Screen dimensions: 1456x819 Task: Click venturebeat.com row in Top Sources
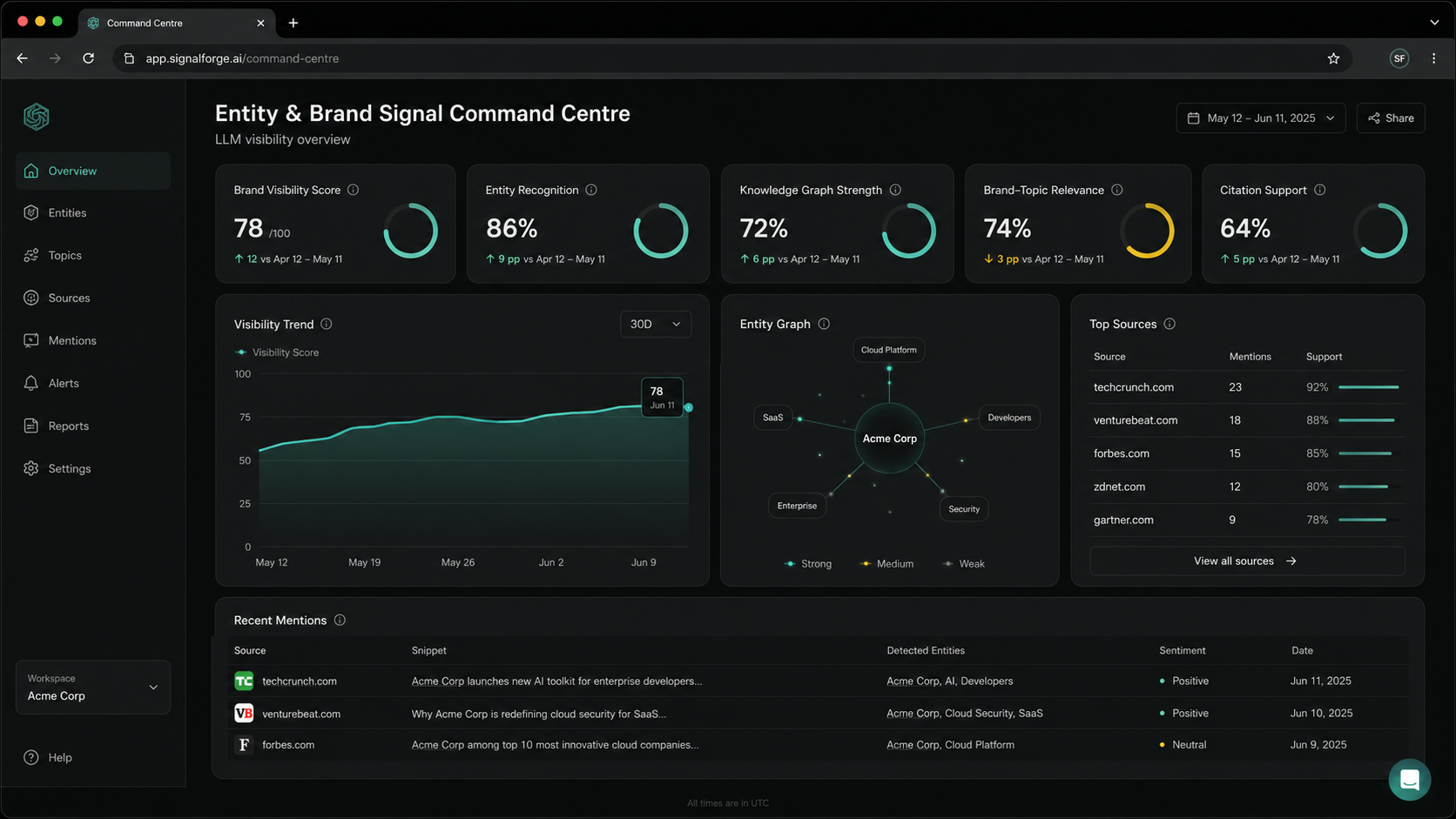tap(1246, 420)
